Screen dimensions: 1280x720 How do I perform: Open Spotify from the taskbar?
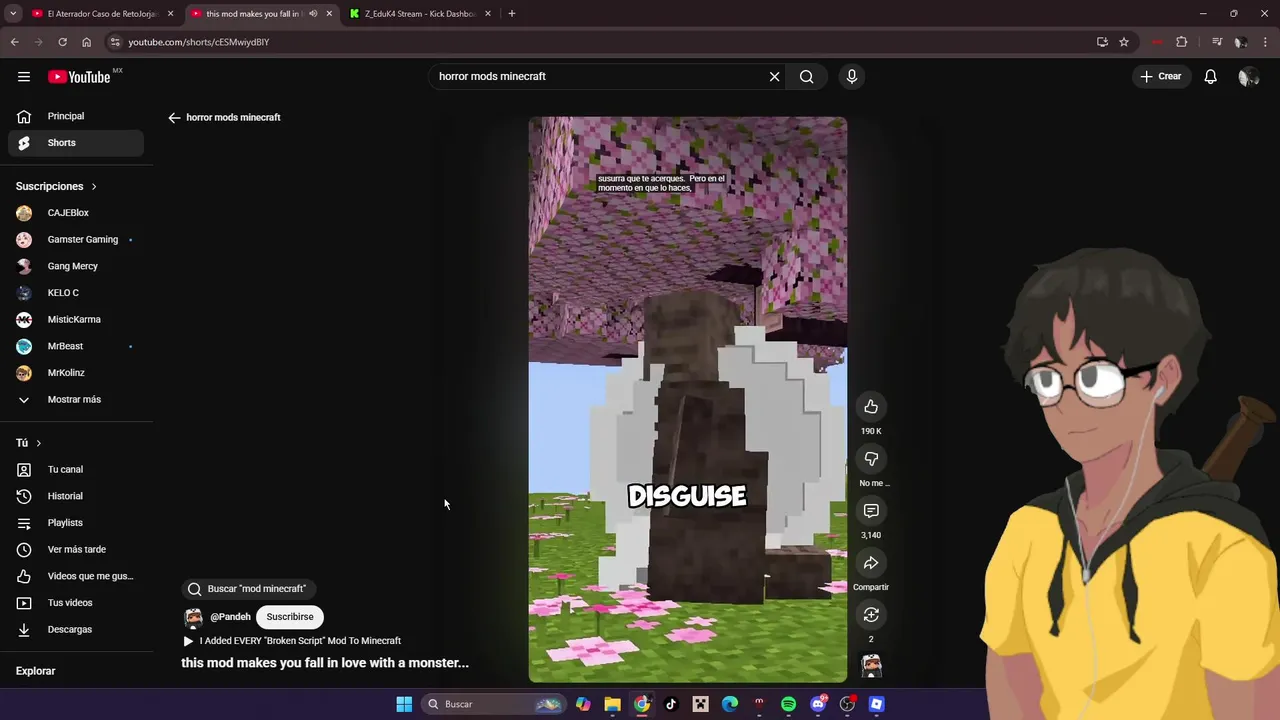coord(788,704)
